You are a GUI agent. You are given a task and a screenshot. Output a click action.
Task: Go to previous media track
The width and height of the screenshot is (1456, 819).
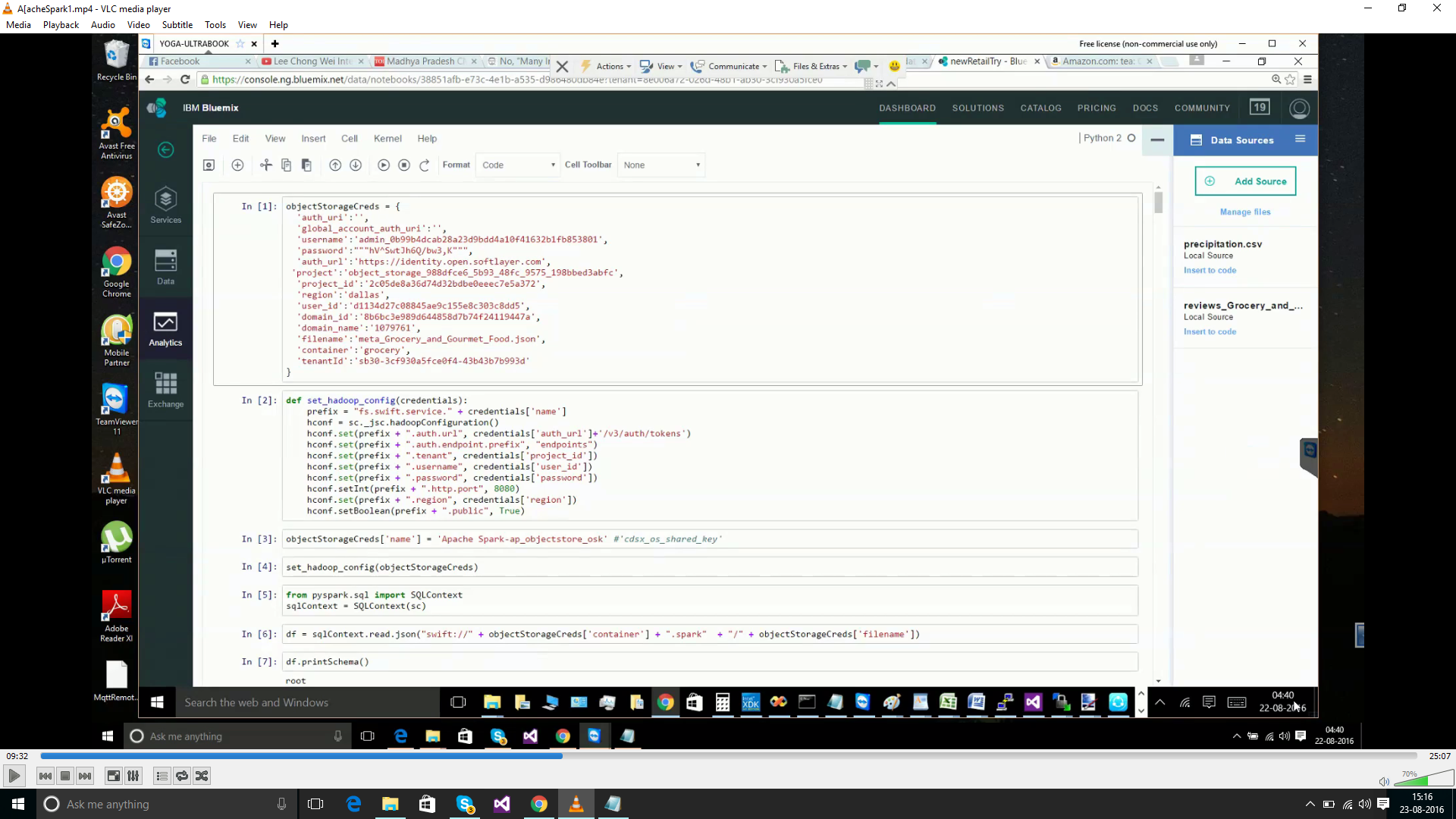pos(45,776)
